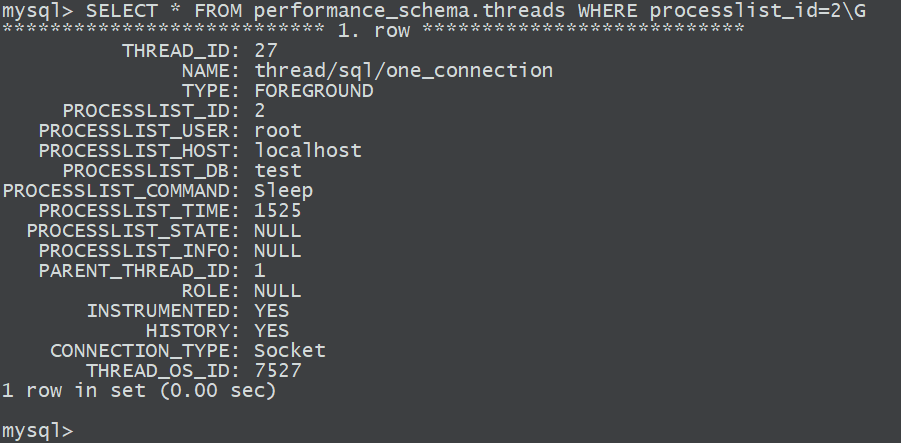Click performance_schema.threads in the query

(409, 11)
